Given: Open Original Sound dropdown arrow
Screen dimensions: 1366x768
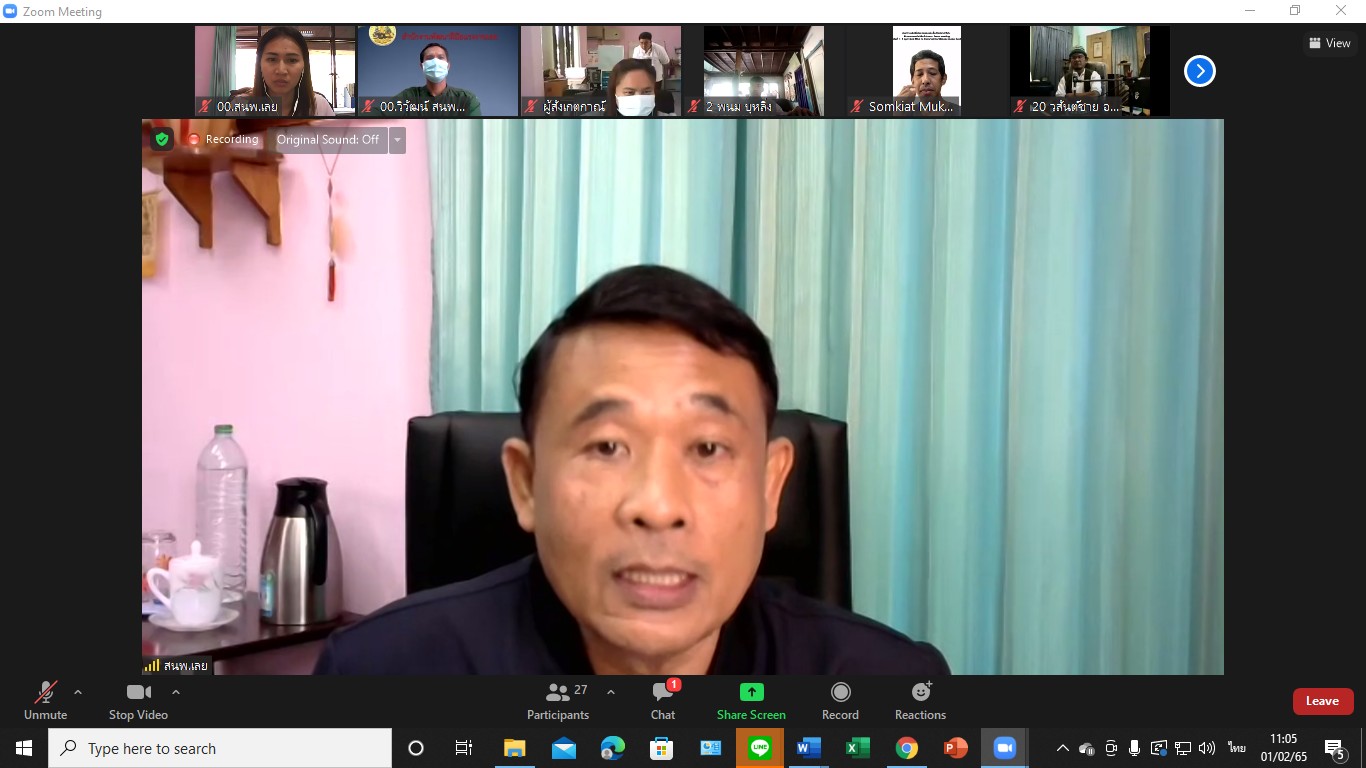Looking at the screenshot, I should click(397, 140).
